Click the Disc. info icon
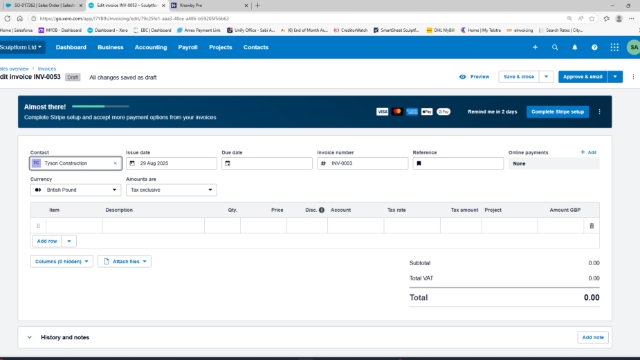This screenshot has width=640, height=360. 322,210
